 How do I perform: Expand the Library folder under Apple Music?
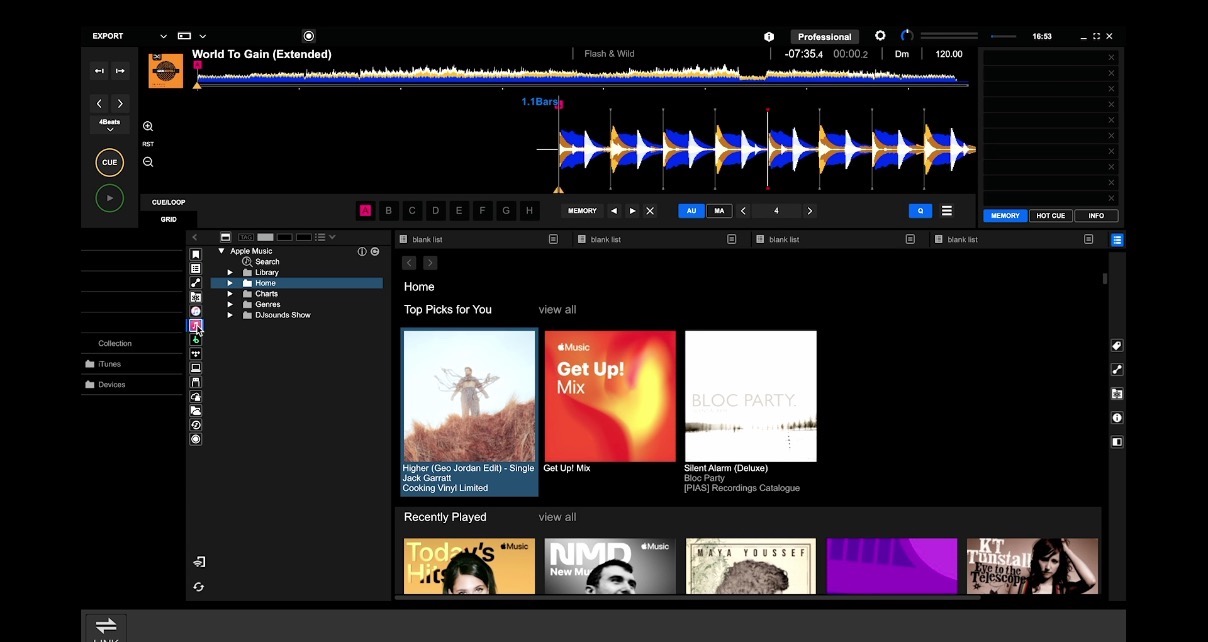coord(230,271)
